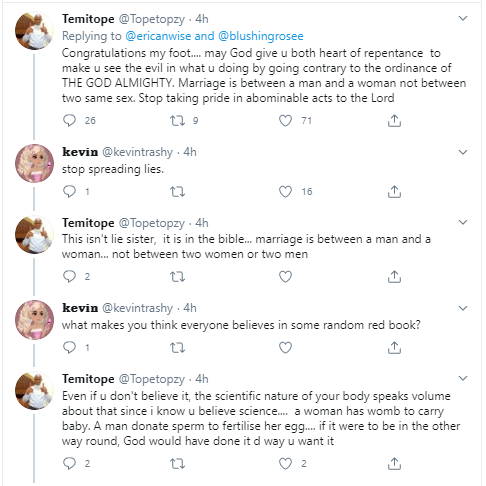
Task: Retweet kevin's "stop spreading lies" tweet
Action: [x=177, y=192]
